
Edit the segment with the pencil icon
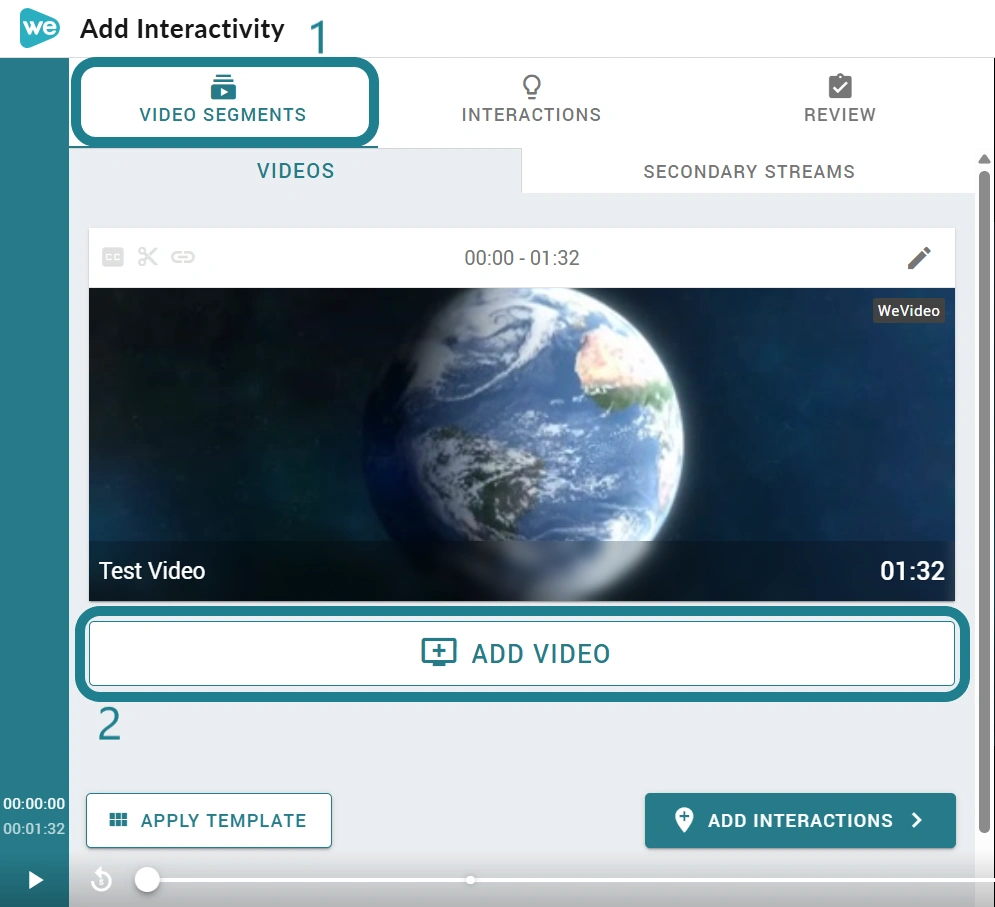[919, 258]
